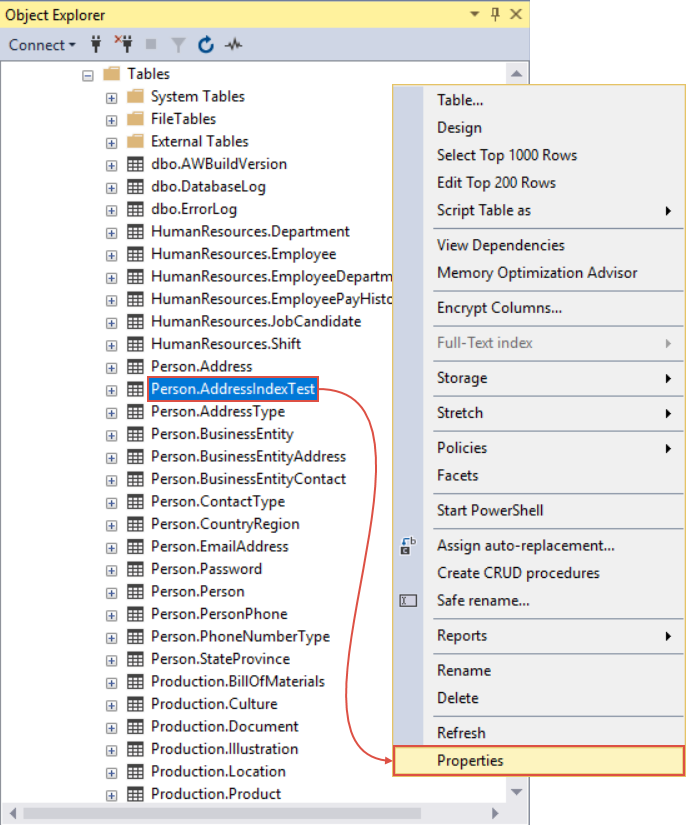686x825 pixels.
Task: Click the vertical scrollbar down arrow
Action: pyautogui.click(x=517, y=792)
